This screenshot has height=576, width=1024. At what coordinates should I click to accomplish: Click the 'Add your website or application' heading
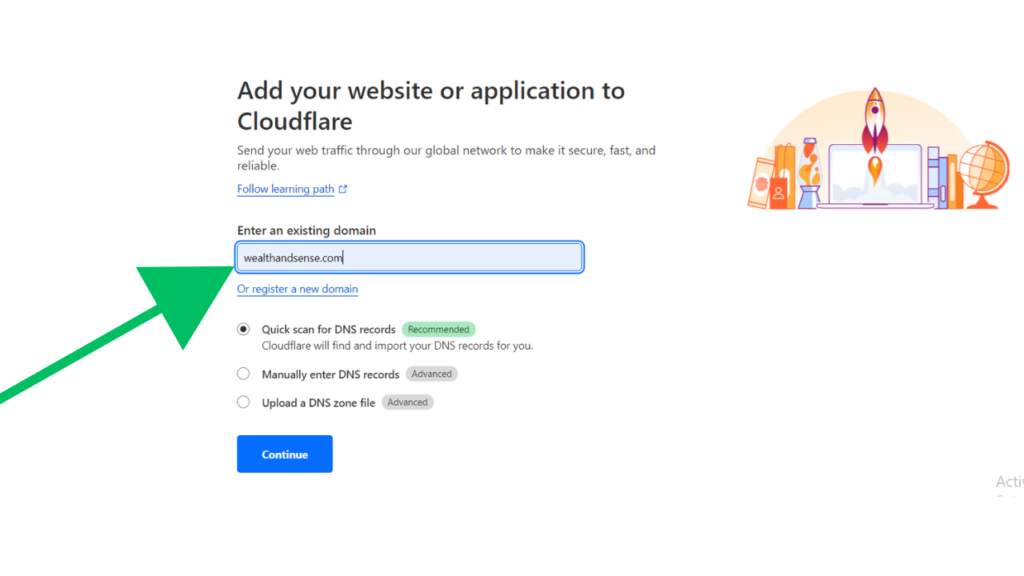tap(431, 106)
